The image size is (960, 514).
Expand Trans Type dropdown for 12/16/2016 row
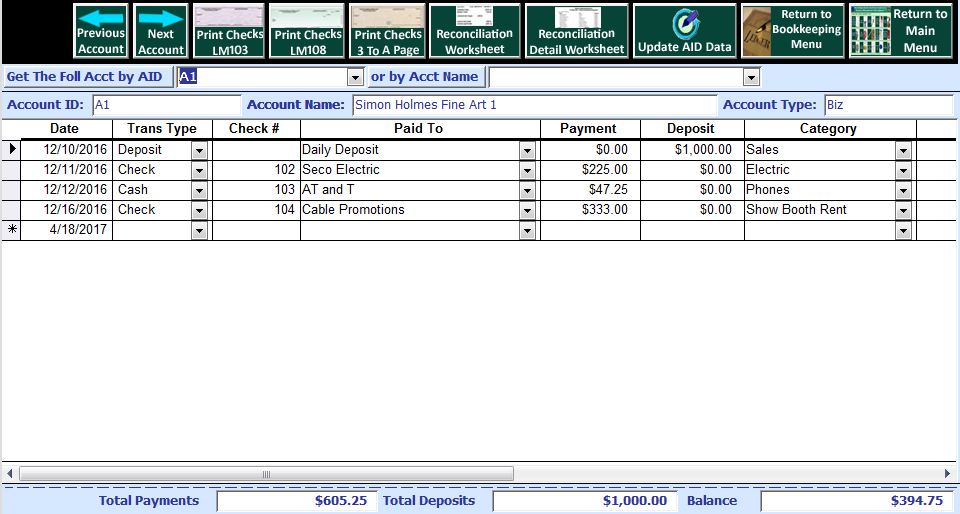pos(200,211)
